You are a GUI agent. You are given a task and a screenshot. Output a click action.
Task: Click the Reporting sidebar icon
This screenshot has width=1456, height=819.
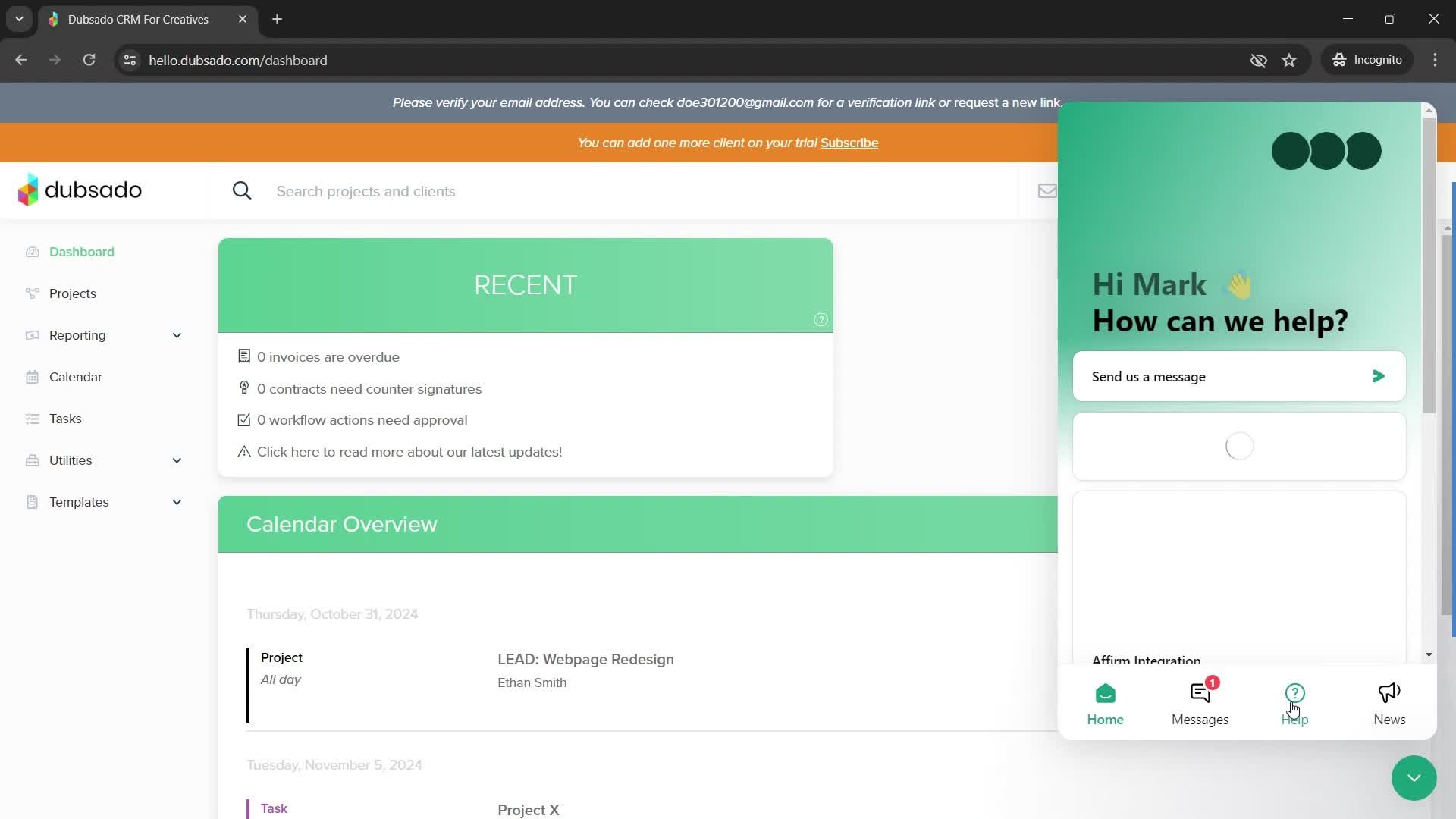pos(32,335)
